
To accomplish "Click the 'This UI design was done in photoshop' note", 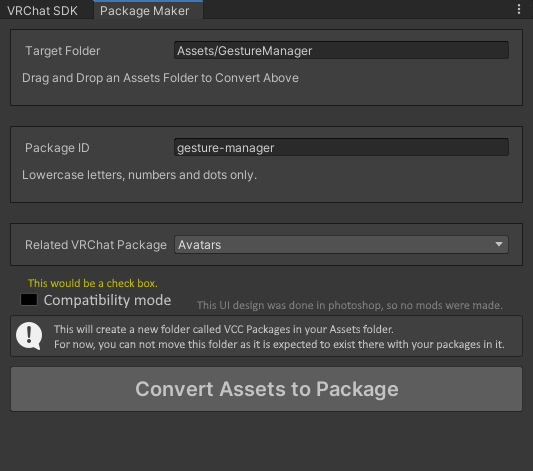I will (x=350, y=305).
